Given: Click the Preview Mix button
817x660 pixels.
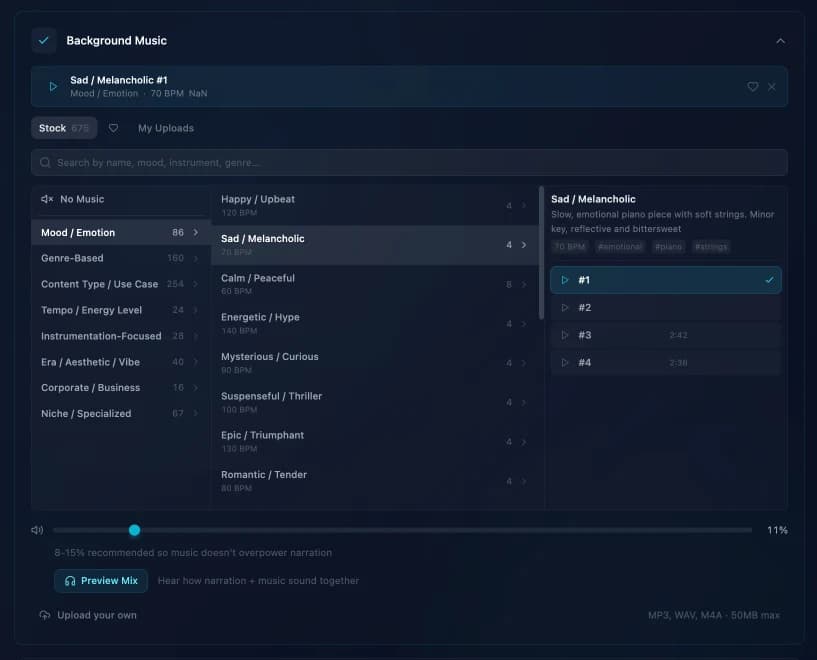Looking at the screenshot, I should tap(101, 581).
